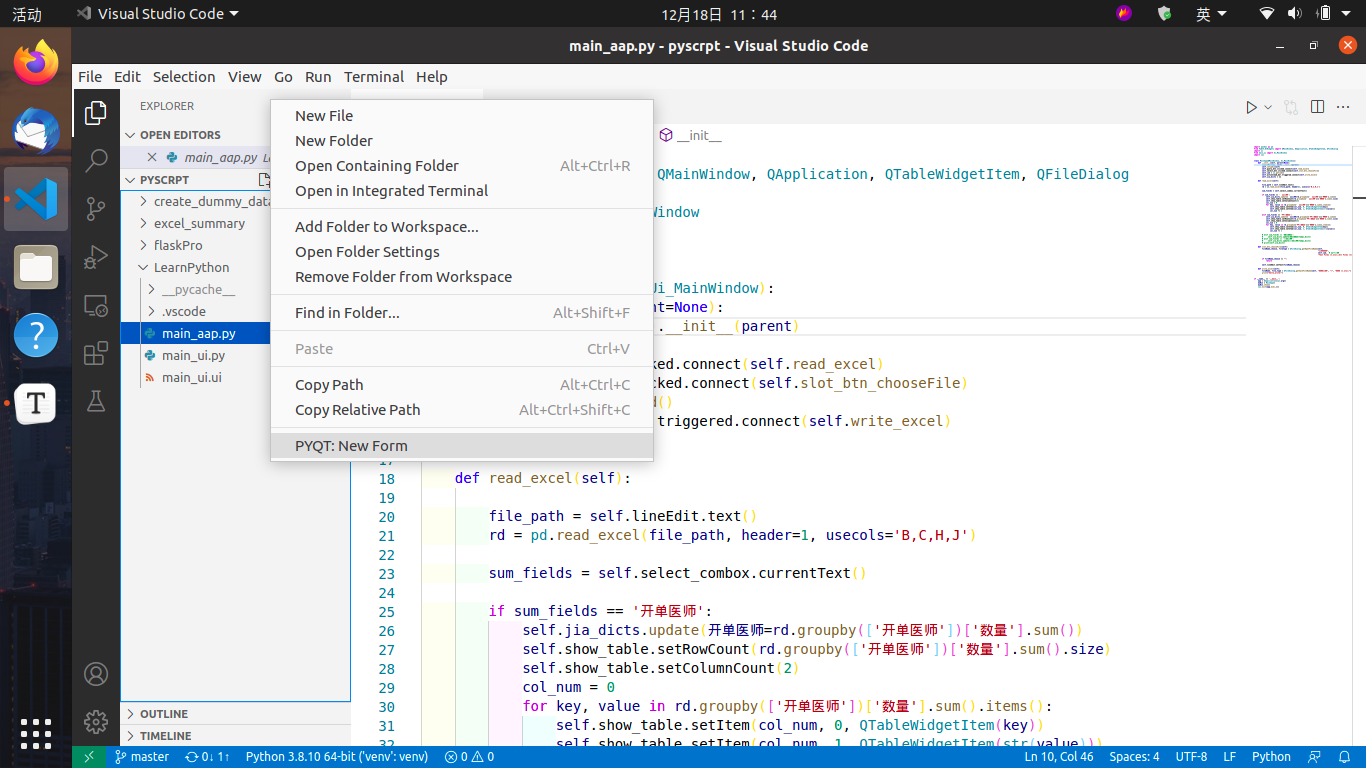Image resolution: width=1366 pixels, height=768 pixels.
Task: Open the Terminal menu
Action: click(x=373, y=76)
